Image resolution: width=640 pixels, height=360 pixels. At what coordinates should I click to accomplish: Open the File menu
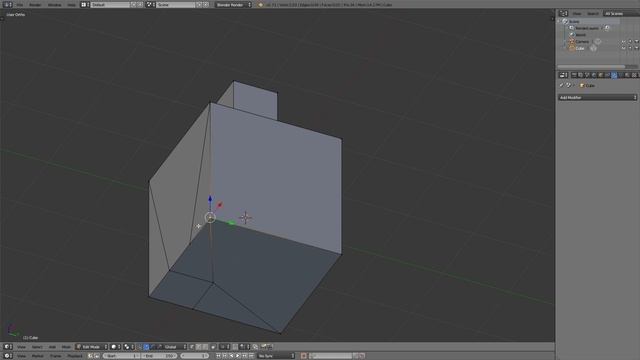(x=20, y=5)
